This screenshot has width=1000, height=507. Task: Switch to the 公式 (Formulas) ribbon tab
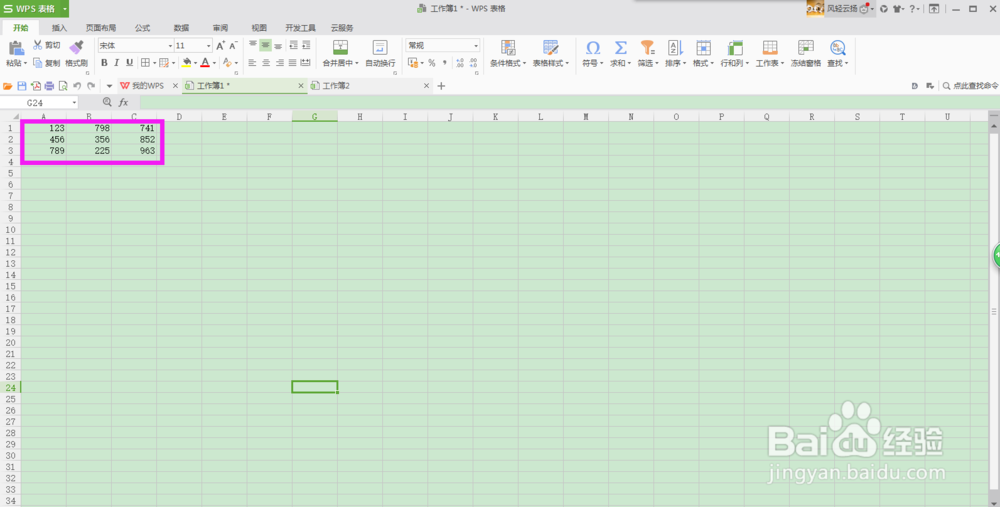[x=142, y=28]
